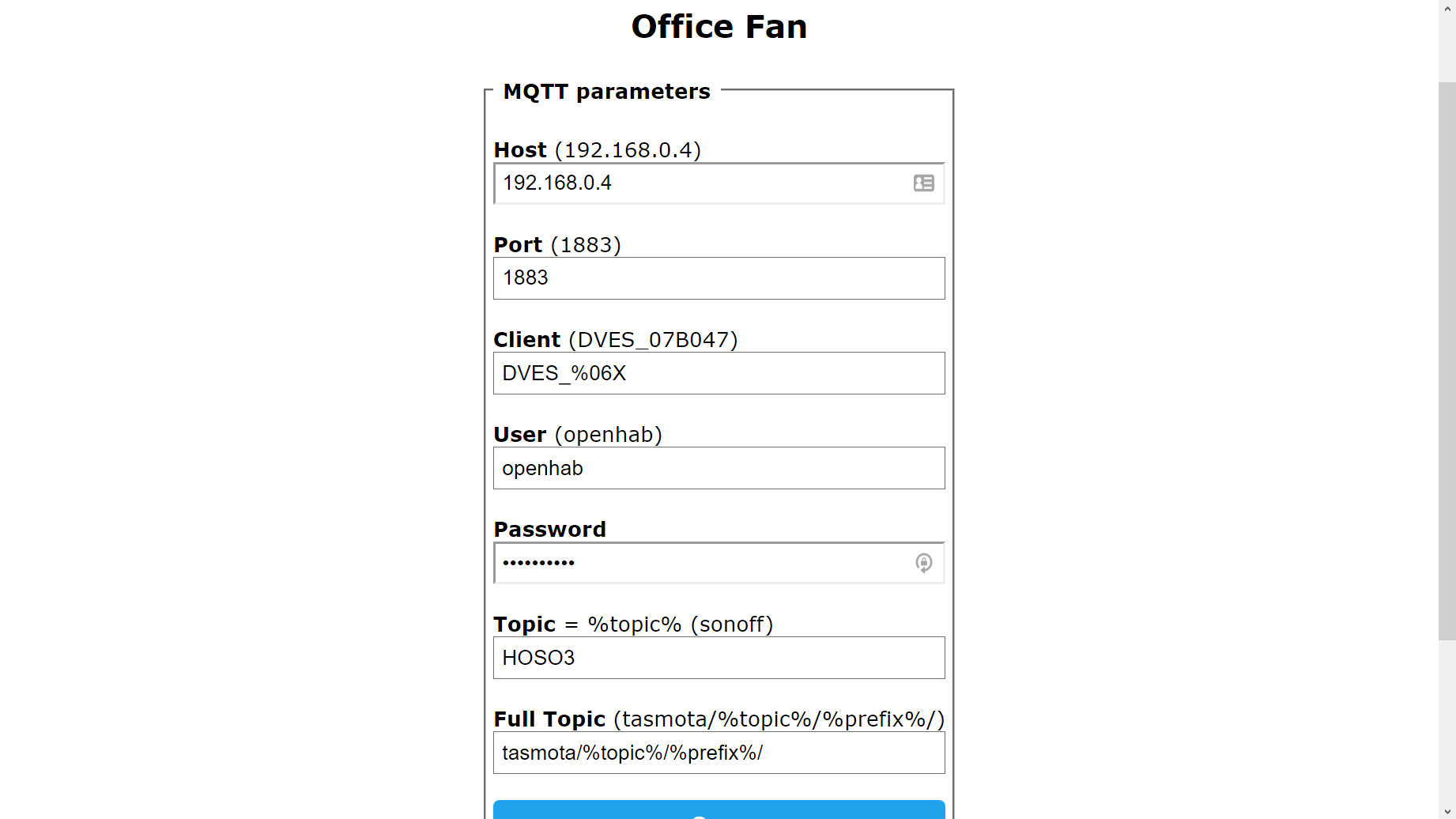
Task: Click the MQTT parameters section legend
Action: [x=606, y=92]
